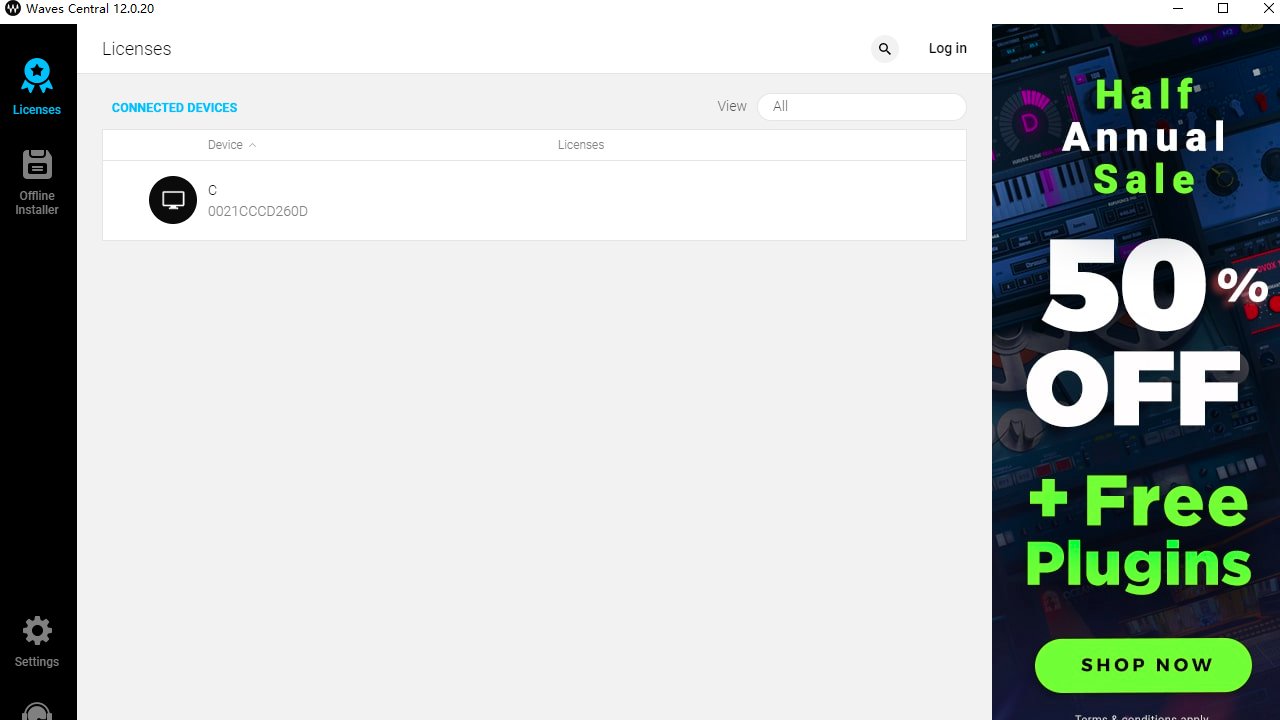1280x720 pixels.
Task: Click the Waves logo in the title bar
Action: [13, 9]
